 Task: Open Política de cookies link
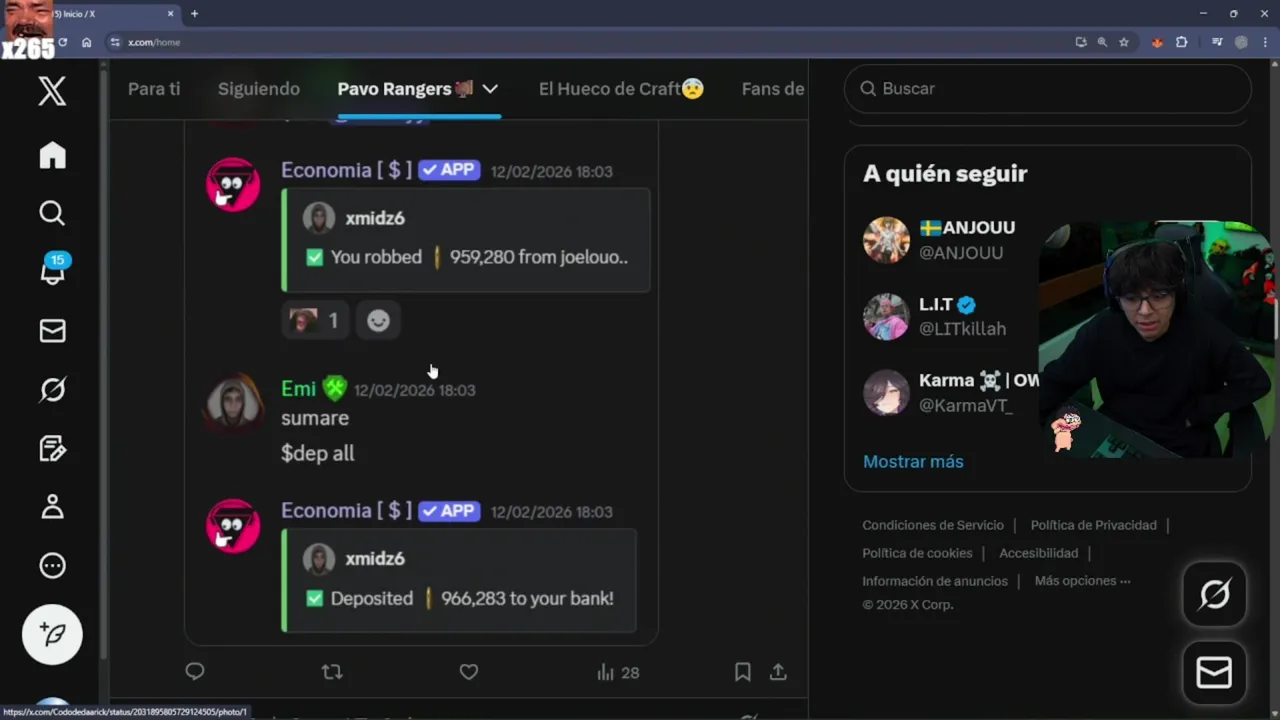[917, 553]
